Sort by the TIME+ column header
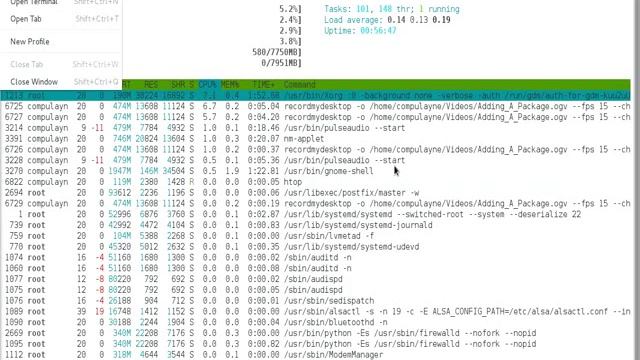 pyautogui.click(x=263, y=84)
